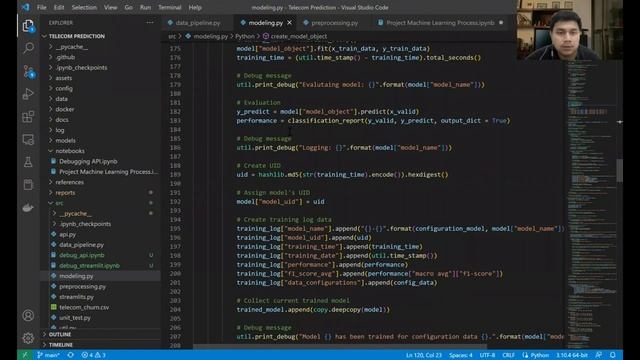Expand the TIMELINE section
The image size is (640, 360).
(x=61, y=345)
